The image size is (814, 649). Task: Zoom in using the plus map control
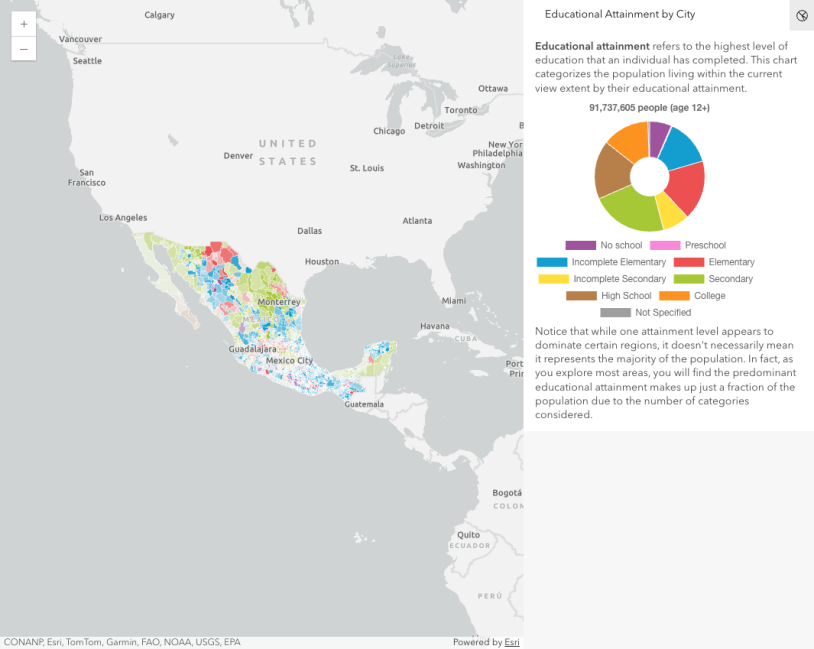[x=23, y=23]
